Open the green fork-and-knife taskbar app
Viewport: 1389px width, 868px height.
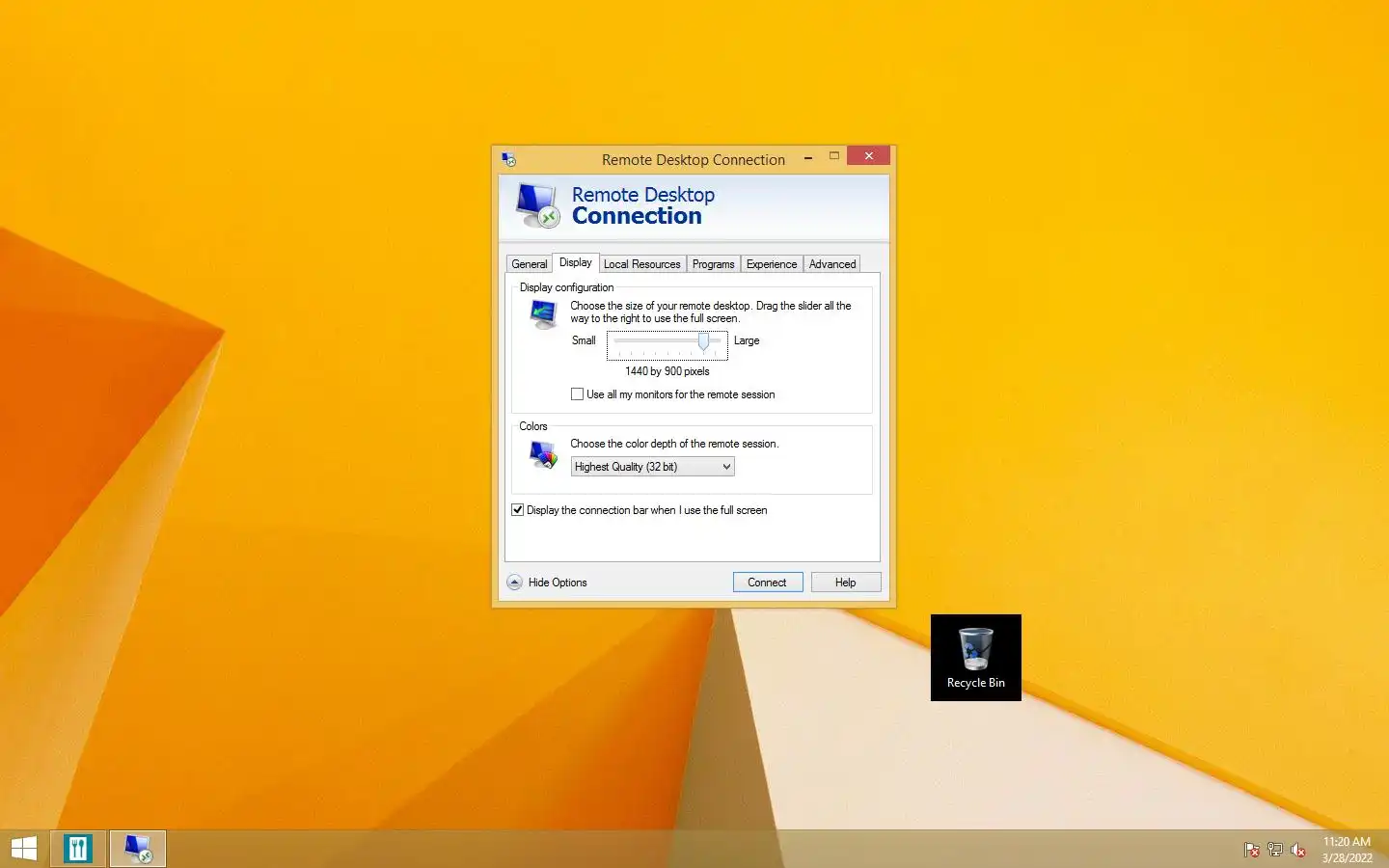point(78,849)
